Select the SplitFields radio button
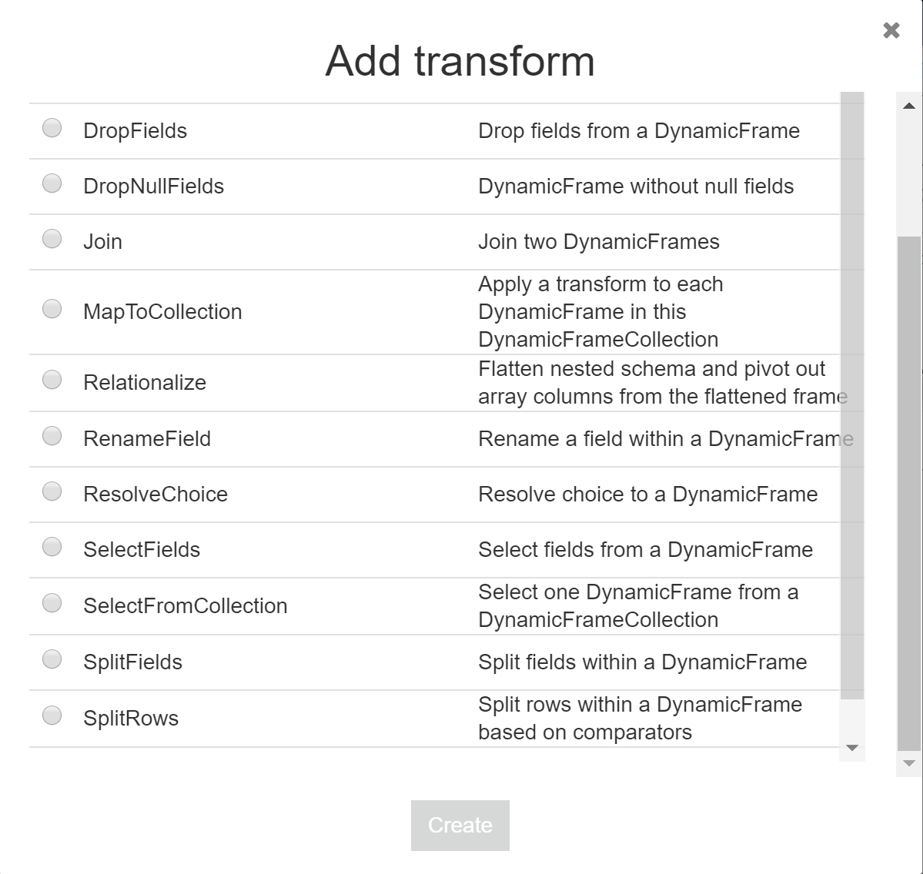Image resolution: width=923 pixels, height=874 pixels. [x=52, y=659]
